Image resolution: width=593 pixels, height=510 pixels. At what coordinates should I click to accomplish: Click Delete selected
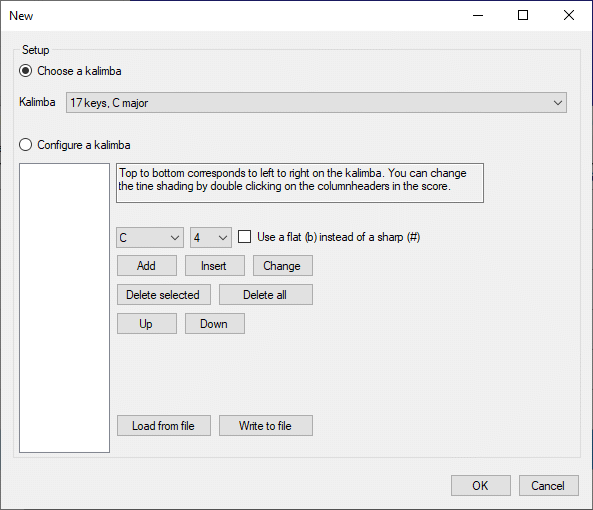164,295
